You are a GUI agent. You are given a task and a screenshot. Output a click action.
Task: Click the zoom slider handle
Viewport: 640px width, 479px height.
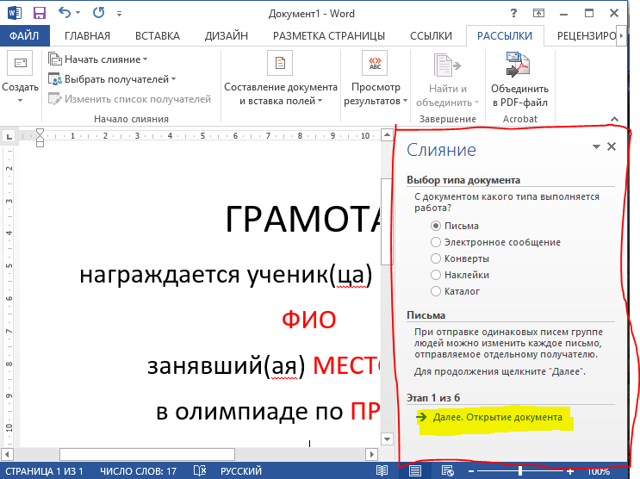pos(520,471)
